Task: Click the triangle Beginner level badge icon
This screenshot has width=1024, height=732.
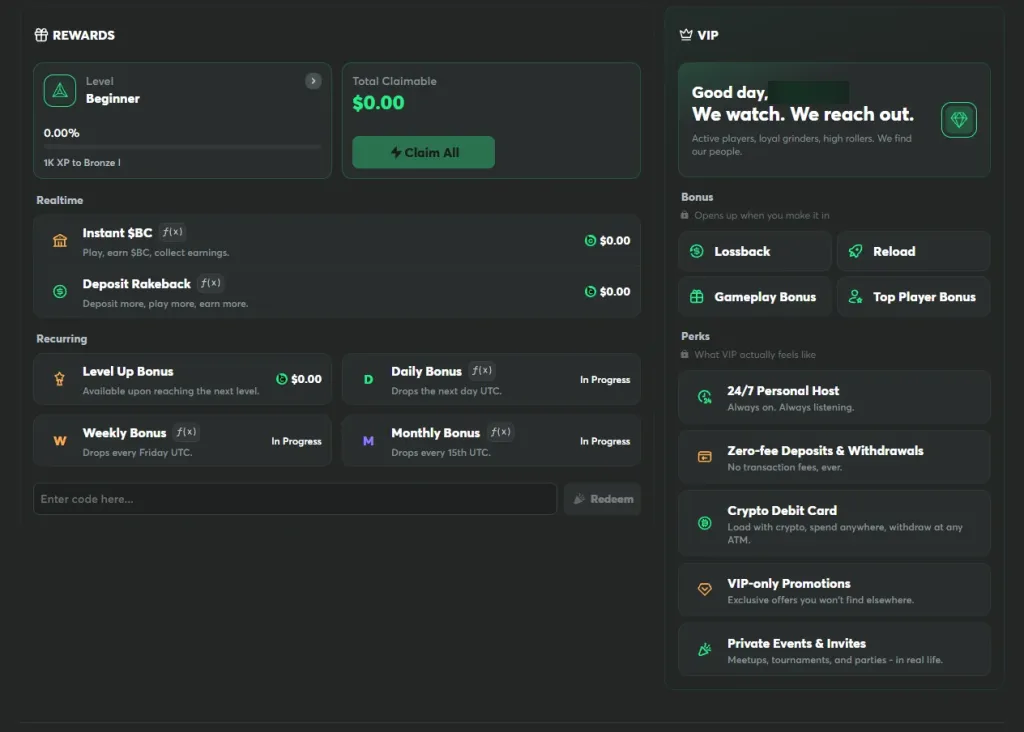Action: click(60, 91)
